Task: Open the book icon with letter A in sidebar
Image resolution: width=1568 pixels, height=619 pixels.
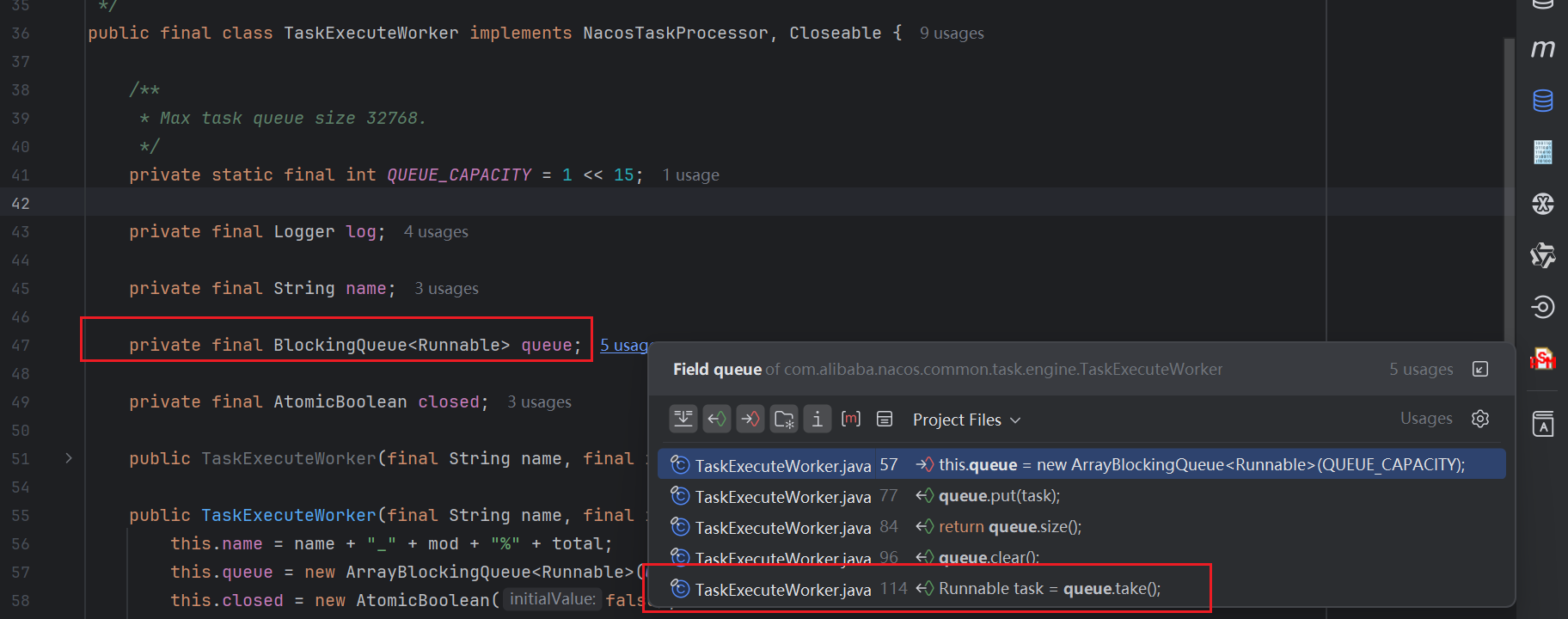Action: [x=1543, y=424]
